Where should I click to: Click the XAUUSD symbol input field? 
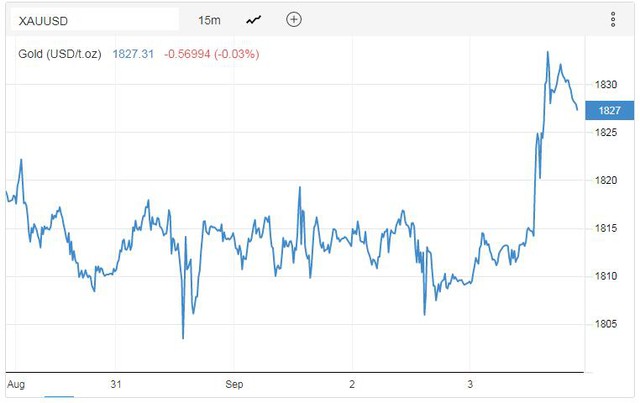click(x=95, y=20)
